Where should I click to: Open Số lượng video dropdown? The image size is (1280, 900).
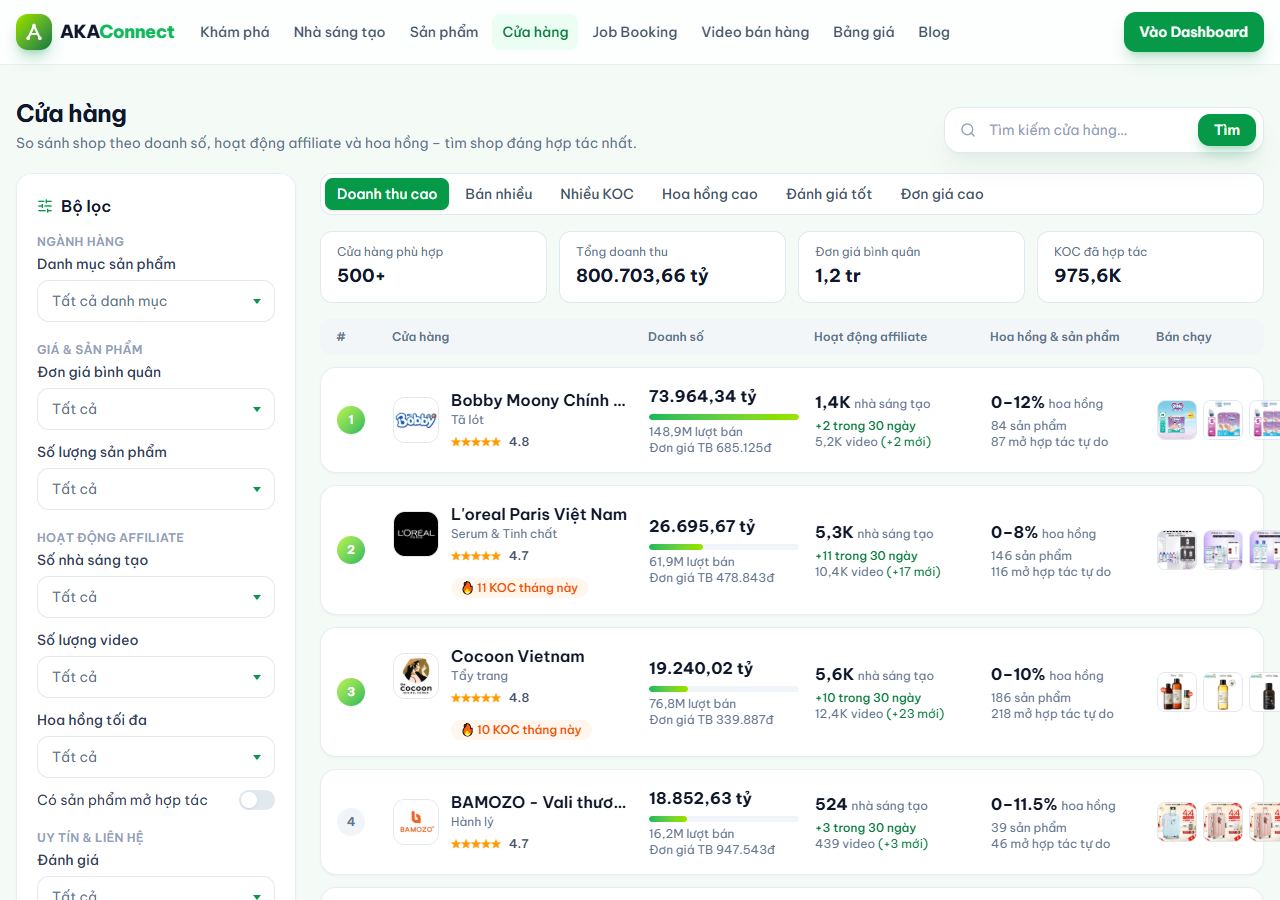pos(156,677)
